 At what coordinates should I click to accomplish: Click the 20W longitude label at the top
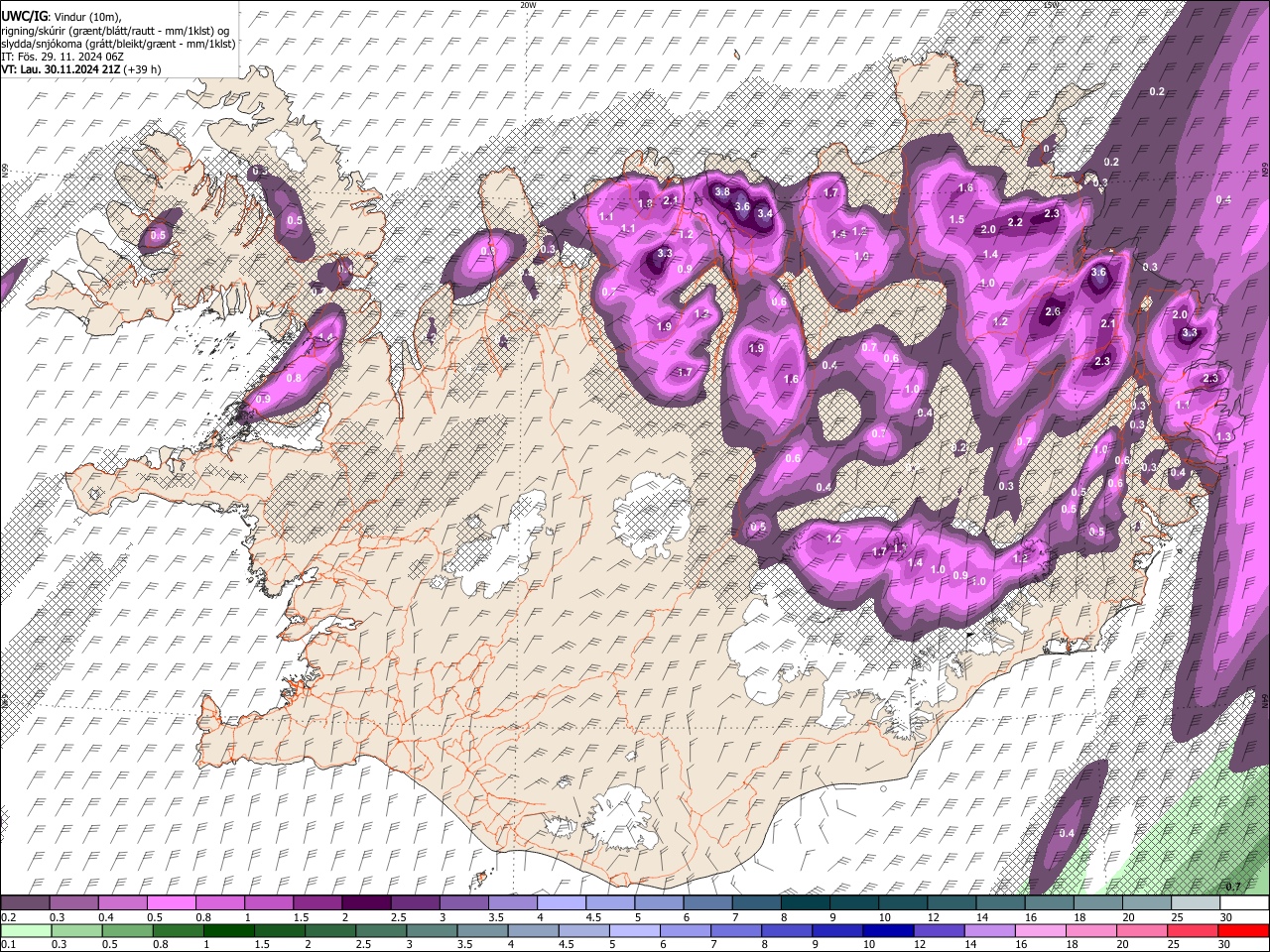[528, 5]
